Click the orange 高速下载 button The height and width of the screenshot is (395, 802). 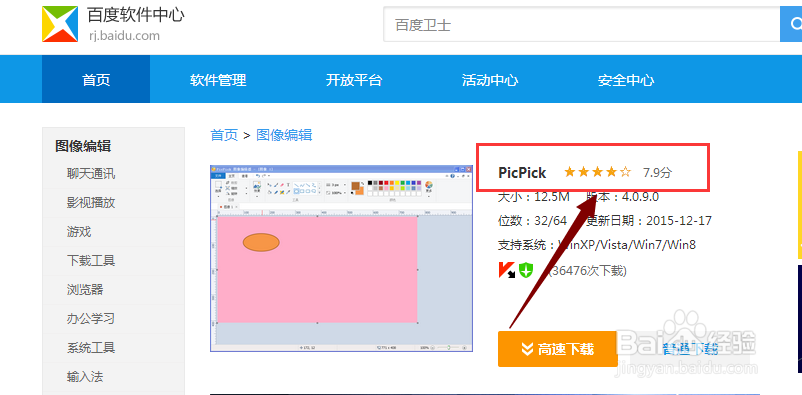coord(558,349)
